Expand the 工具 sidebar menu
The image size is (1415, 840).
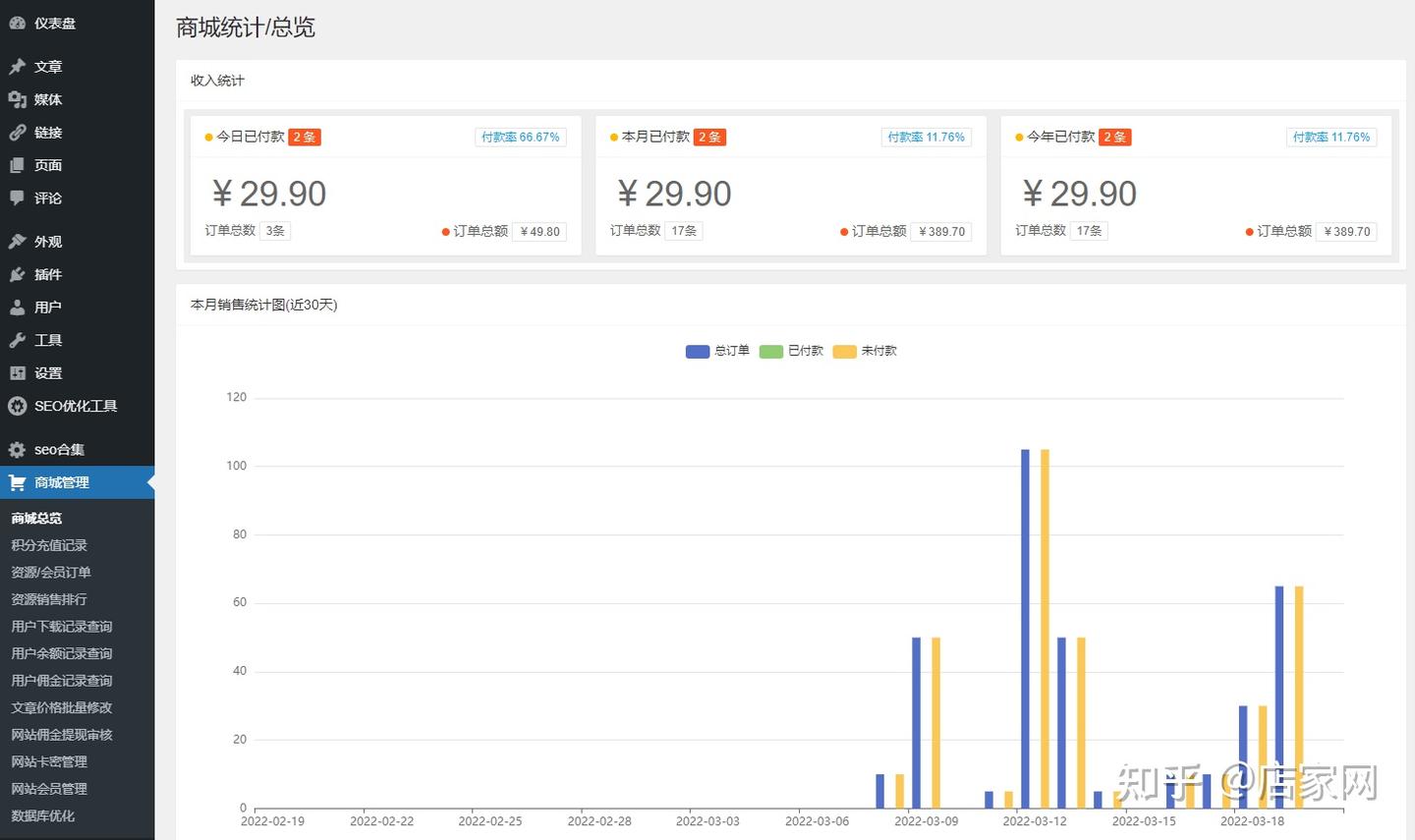point(47,340)
